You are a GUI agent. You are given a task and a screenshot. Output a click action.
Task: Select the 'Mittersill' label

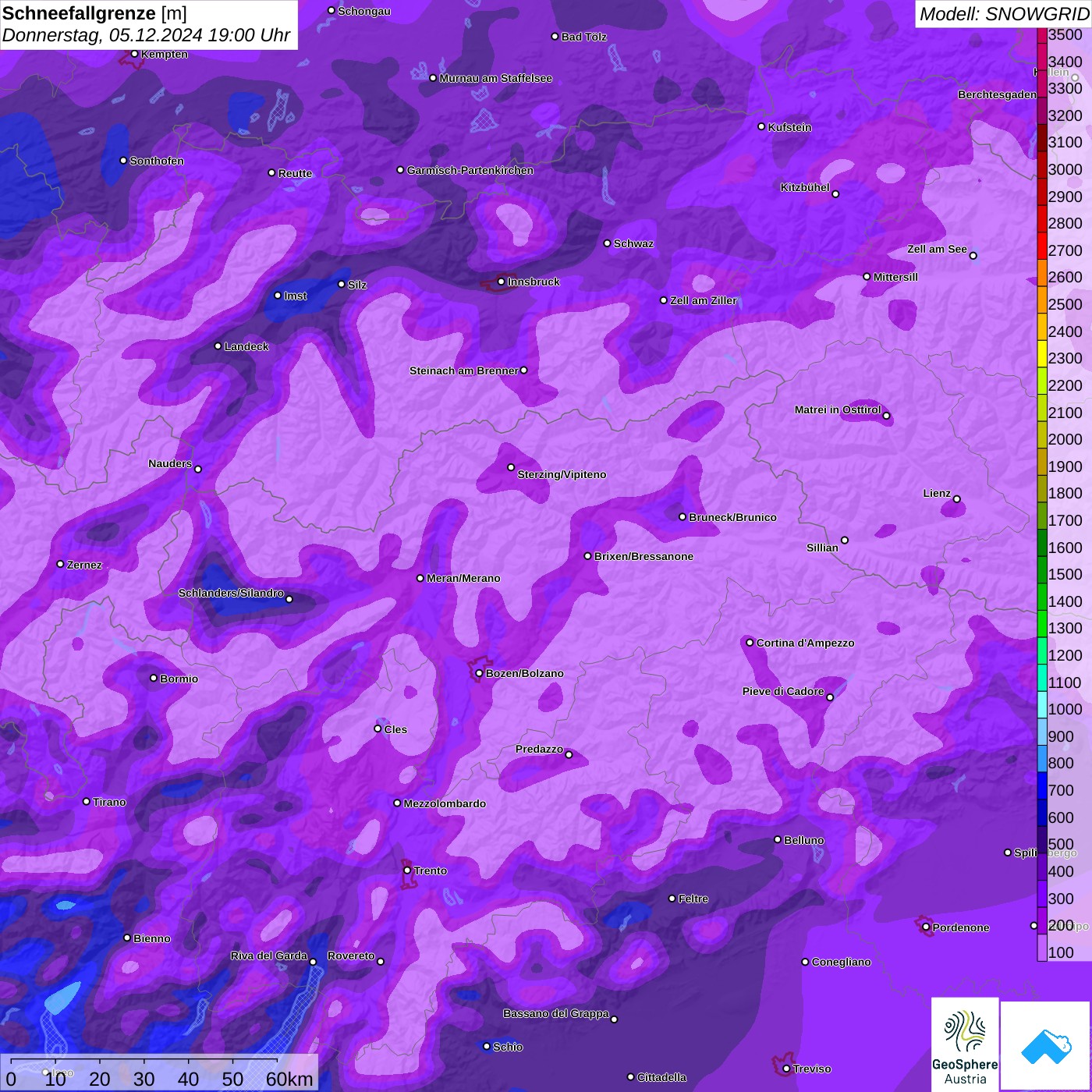[x=895, y=277]
